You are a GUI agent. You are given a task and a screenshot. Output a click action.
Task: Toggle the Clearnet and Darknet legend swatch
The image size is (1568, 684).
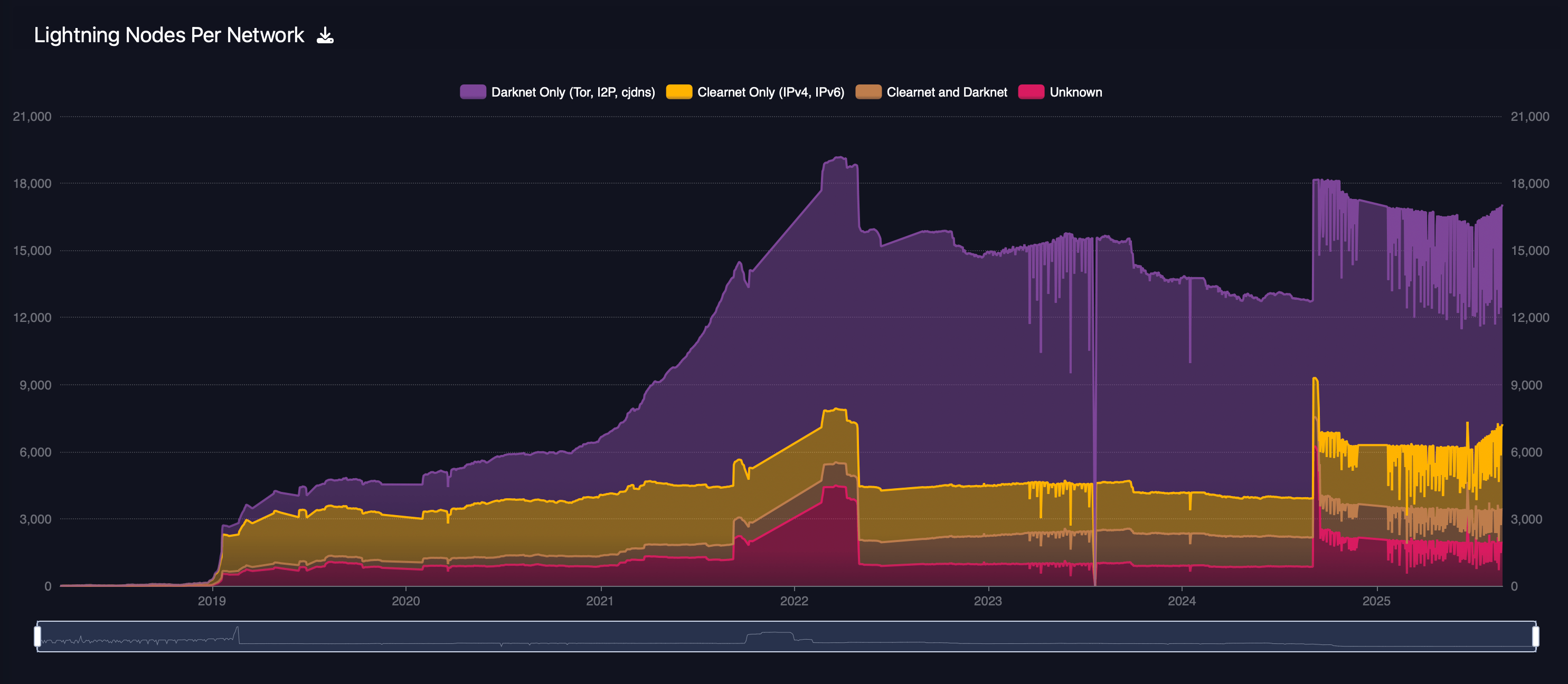coord(868,92)
